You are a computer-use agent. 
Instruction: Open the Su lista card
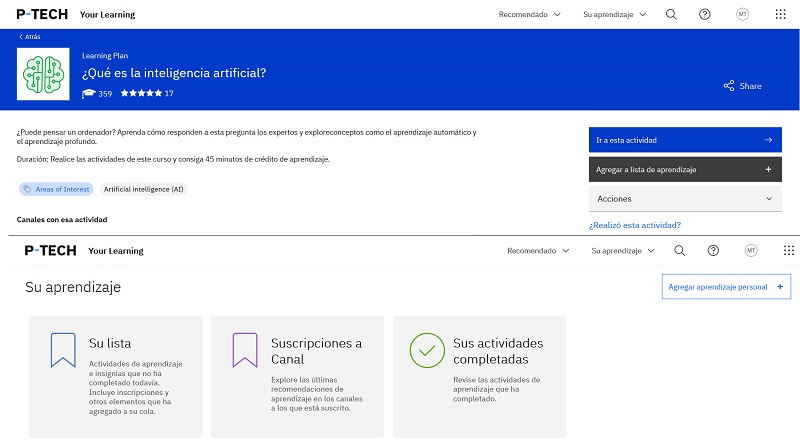(115, 377)
